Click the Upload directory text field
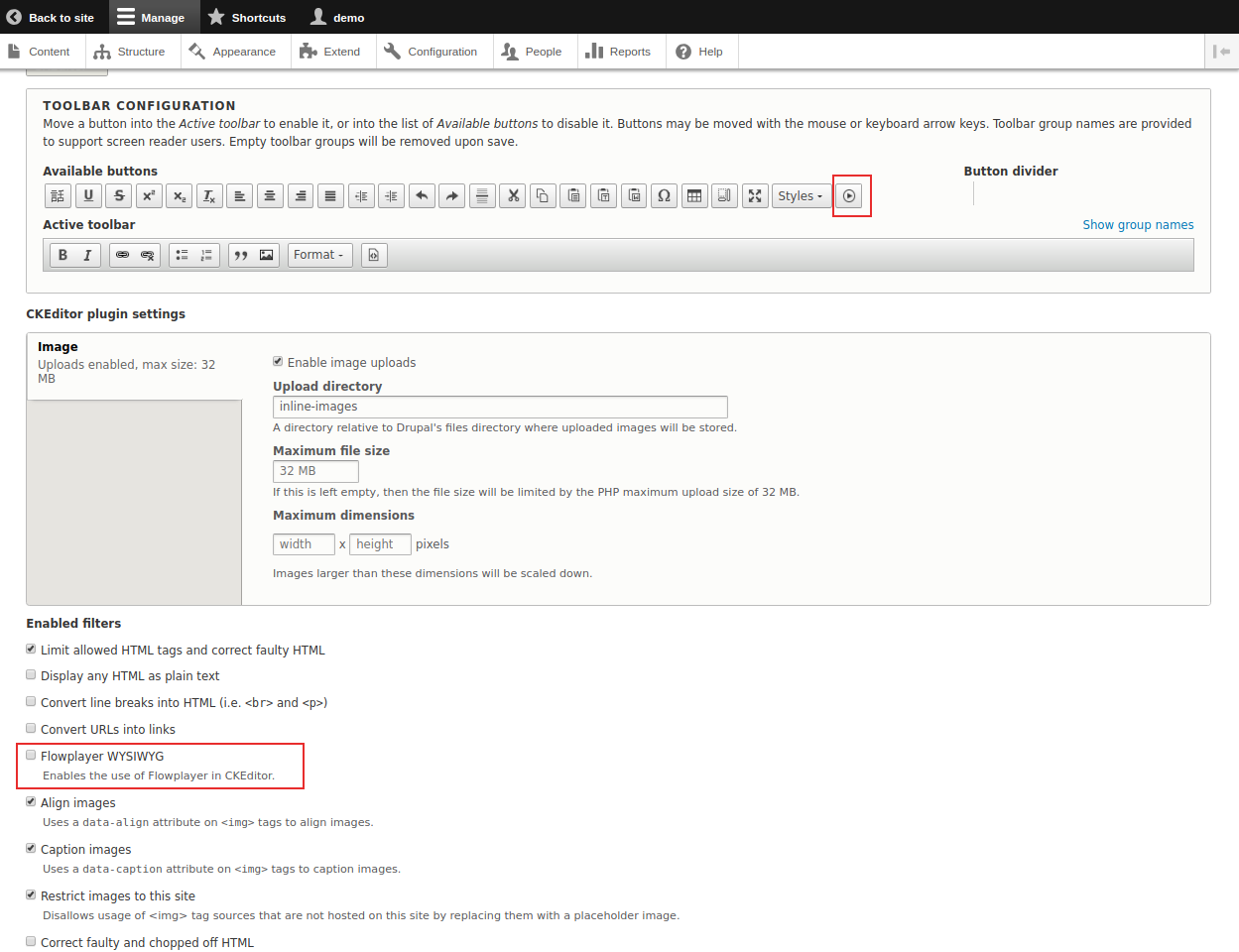1239x952 pixels. click(x=500, y=407)
